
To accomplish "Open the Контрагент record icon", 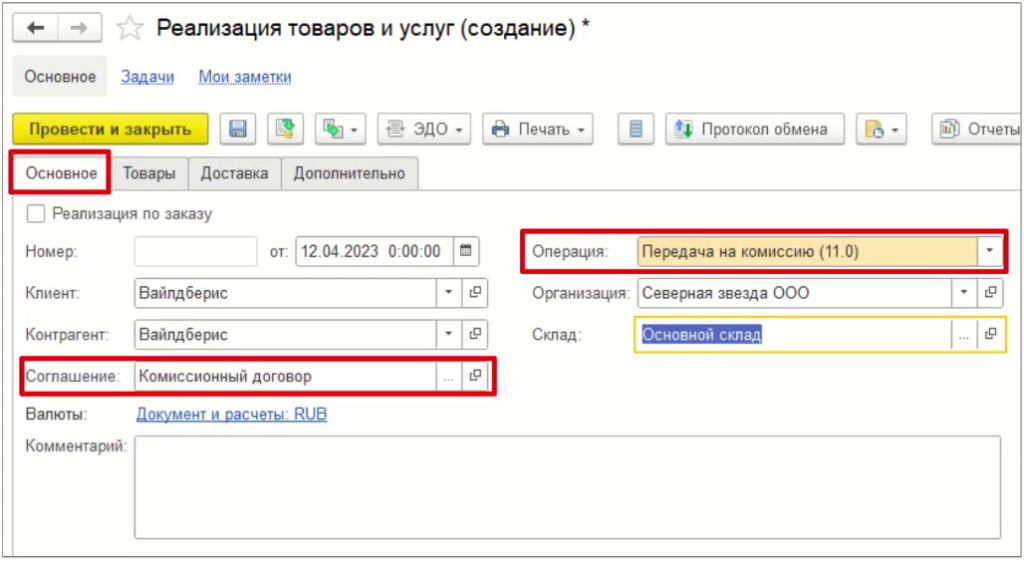I will pos(475,334).
